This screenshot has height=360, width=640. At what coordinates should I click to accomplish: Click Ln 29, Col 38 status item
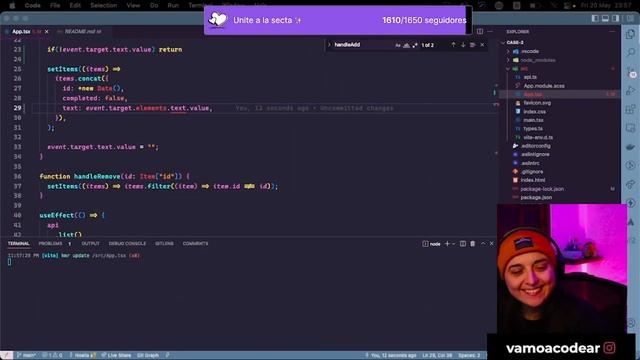click(x=437, y=355)
